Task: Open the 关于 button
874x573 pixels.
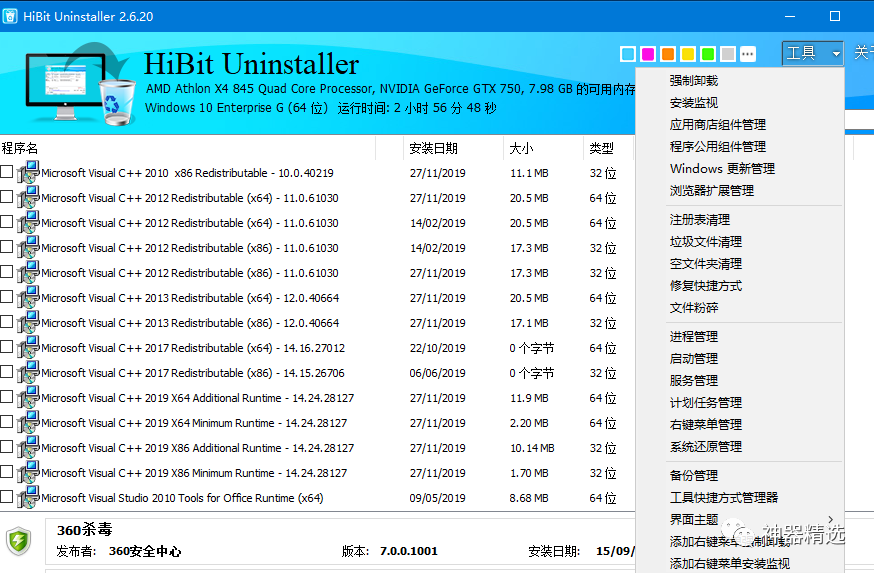Action: click(x=862, y=54)
